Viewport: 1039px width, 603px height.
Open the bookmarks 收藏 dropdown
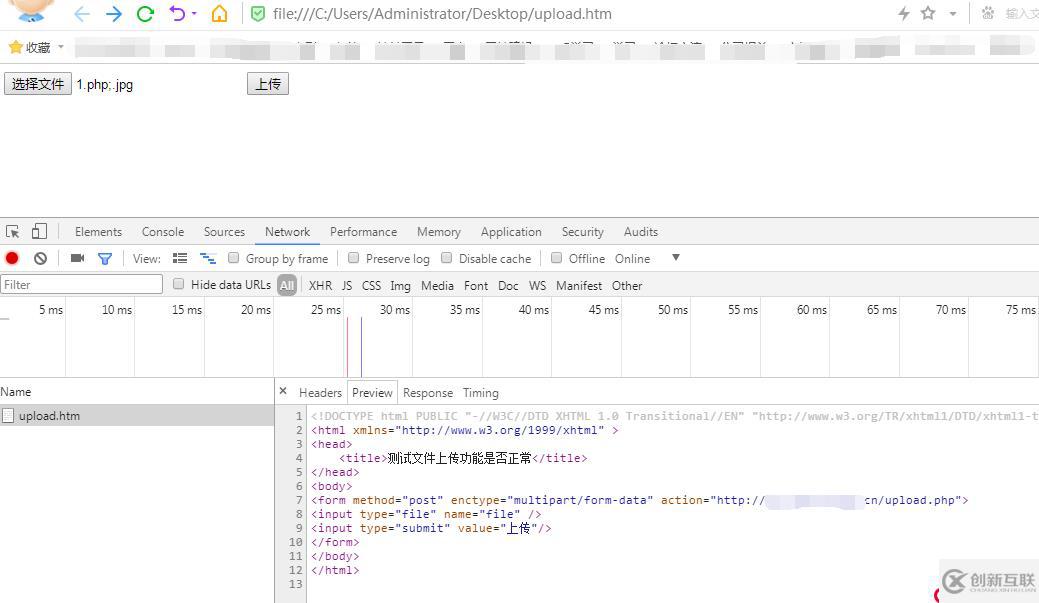pos(61,47)
